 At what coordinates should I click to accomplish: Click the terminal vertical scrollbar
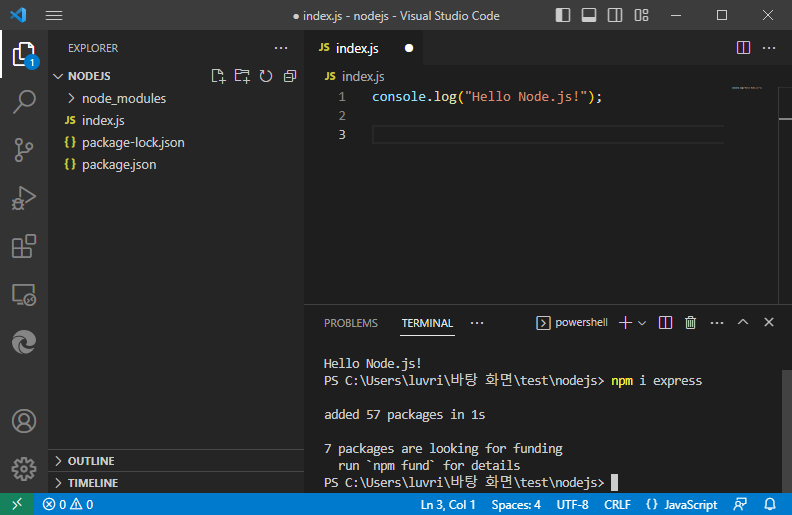pos(787,431)
